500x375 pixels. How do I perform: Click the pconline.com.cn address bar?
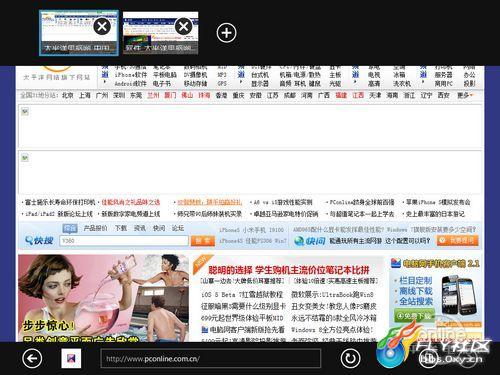tap(211, 358)
